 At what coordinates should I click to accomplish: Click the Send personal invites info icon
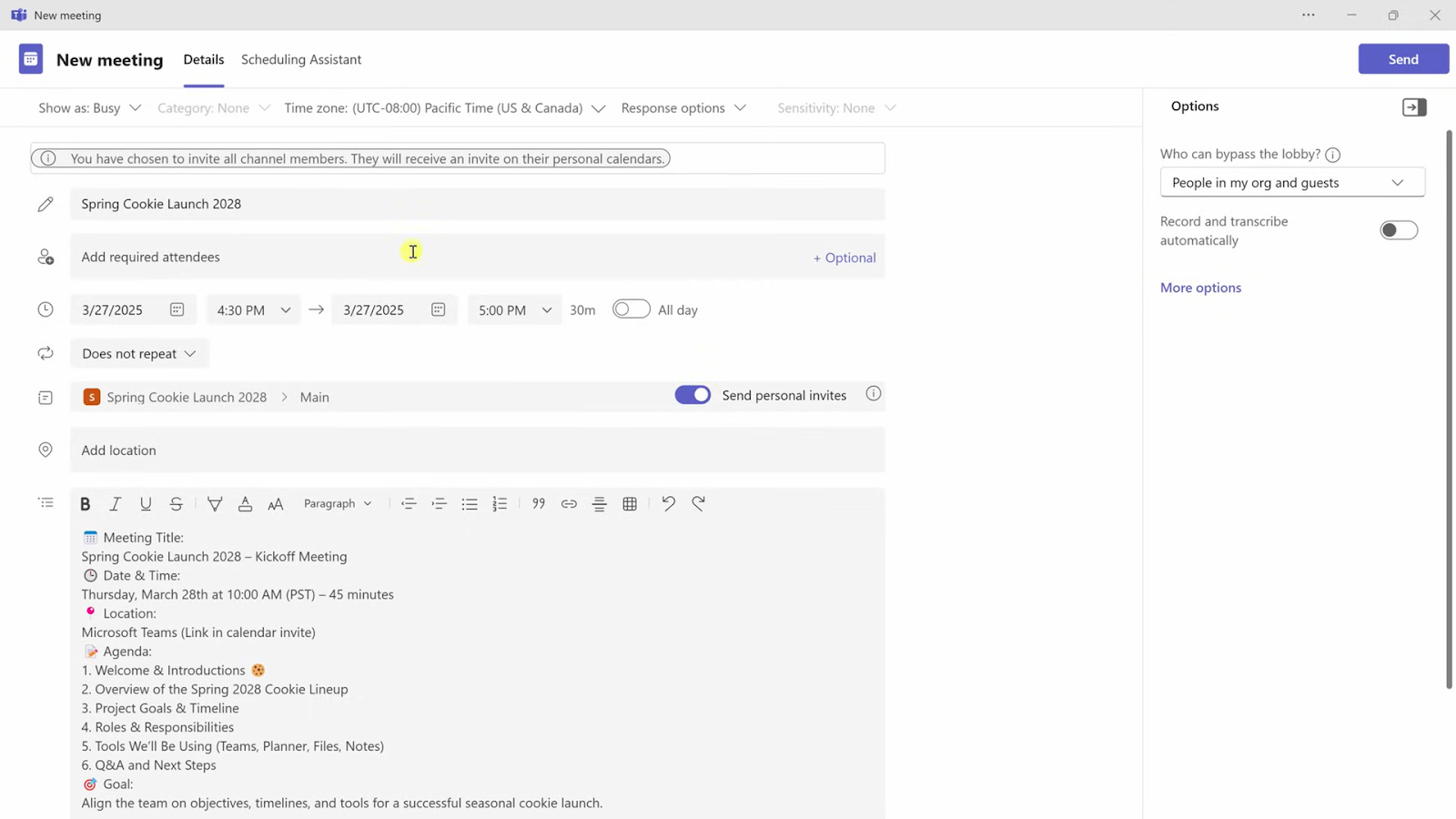click(x=874, y=394)
